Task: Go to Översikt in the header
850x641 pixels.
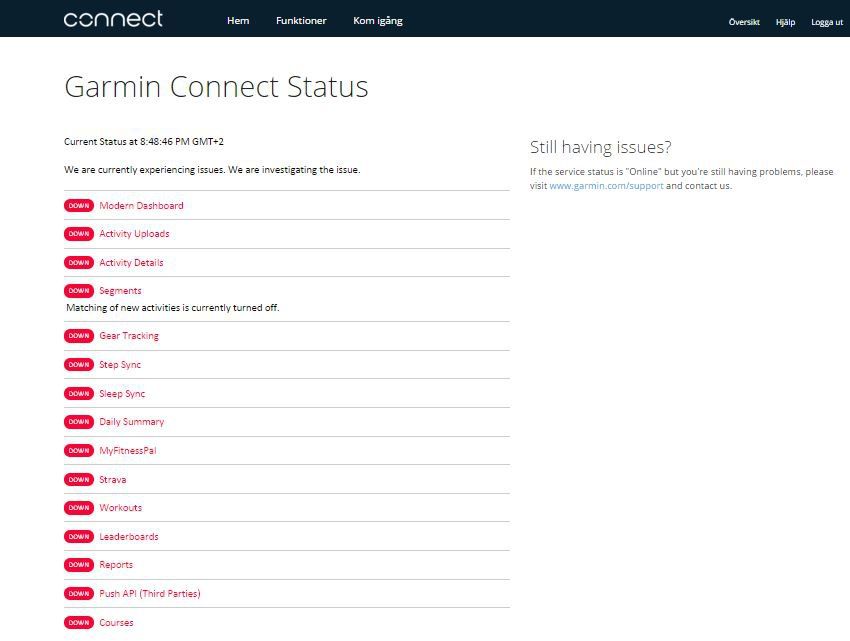Action: click(744, 22)
